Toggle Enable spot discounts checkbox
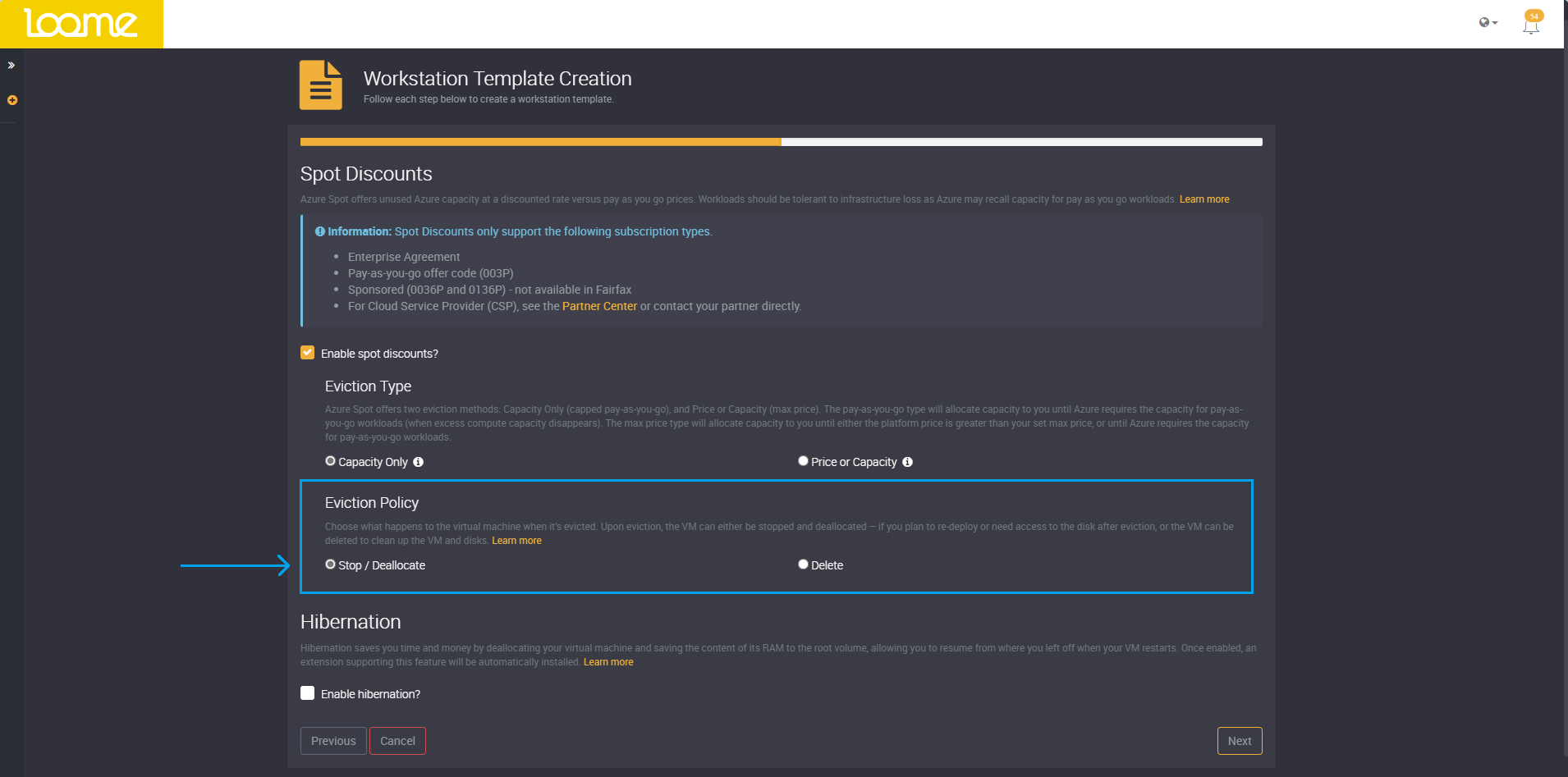Image resolution: width=1568 pixels, height=777 pixels. 308,353
